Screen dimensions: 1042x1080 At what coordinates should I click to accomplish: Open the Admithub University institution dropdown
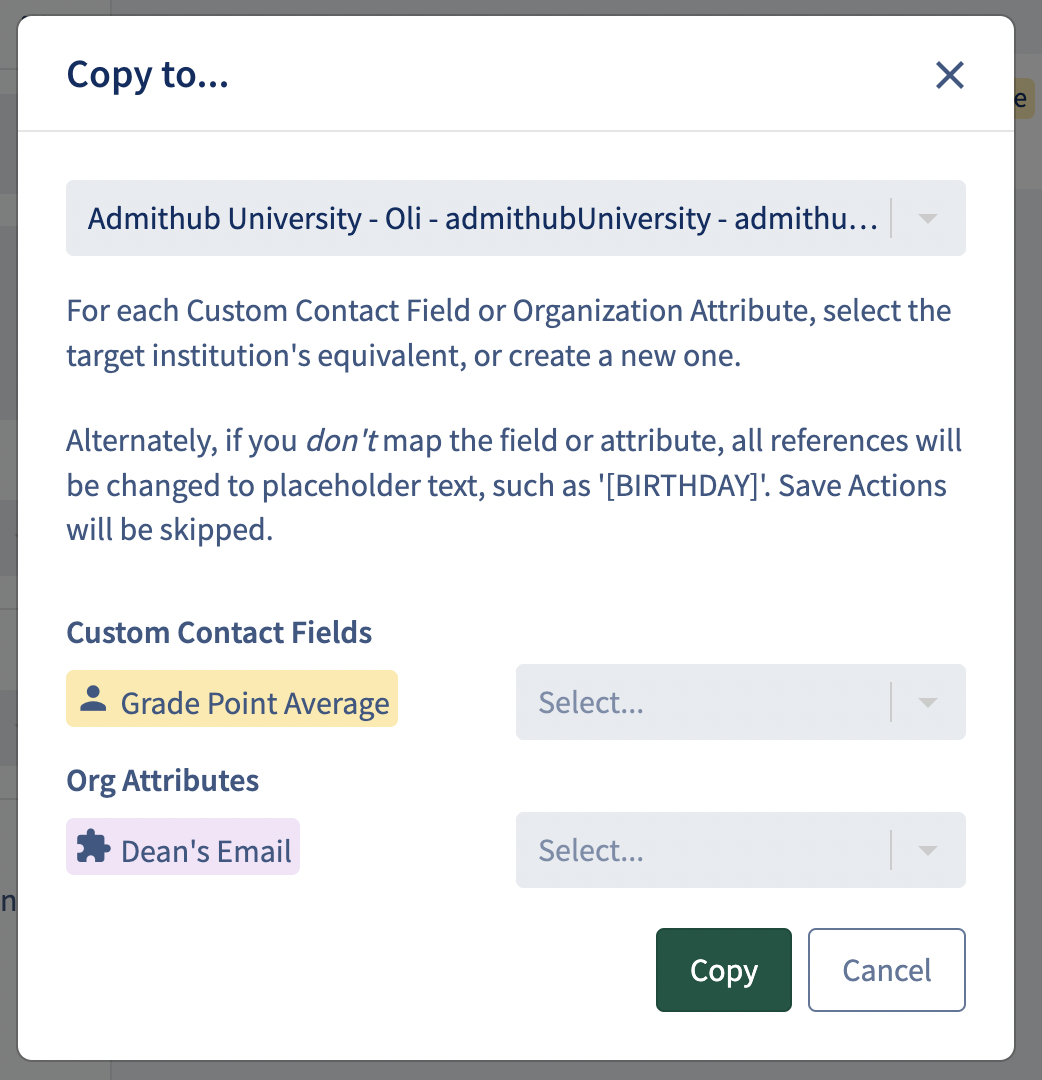[516, 218]
